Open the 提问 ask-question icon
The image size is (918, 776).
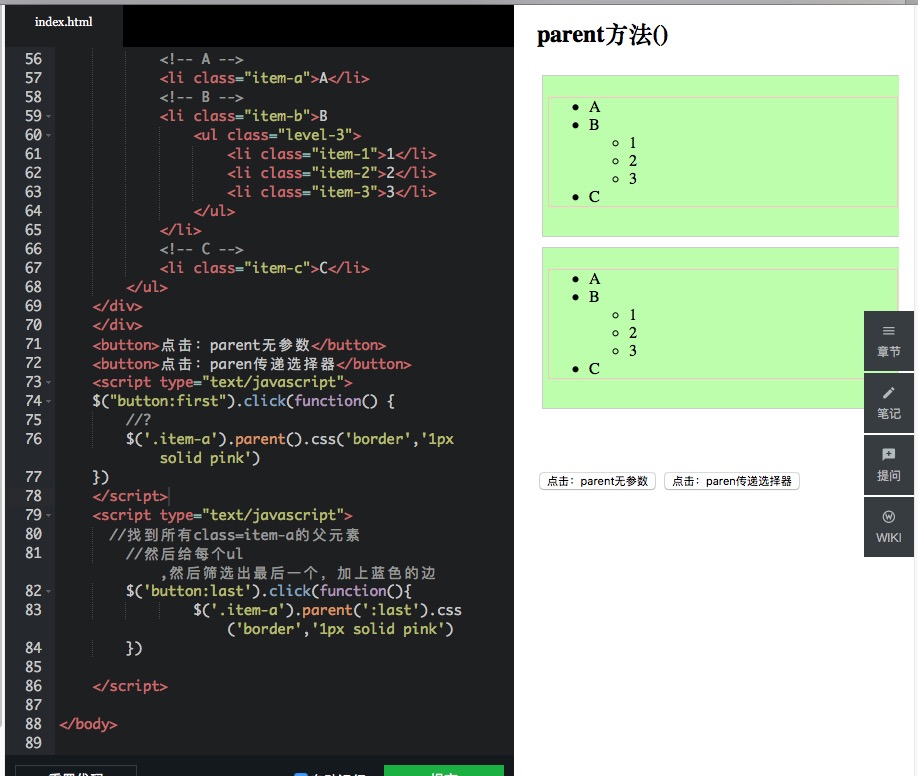(888, 465)
